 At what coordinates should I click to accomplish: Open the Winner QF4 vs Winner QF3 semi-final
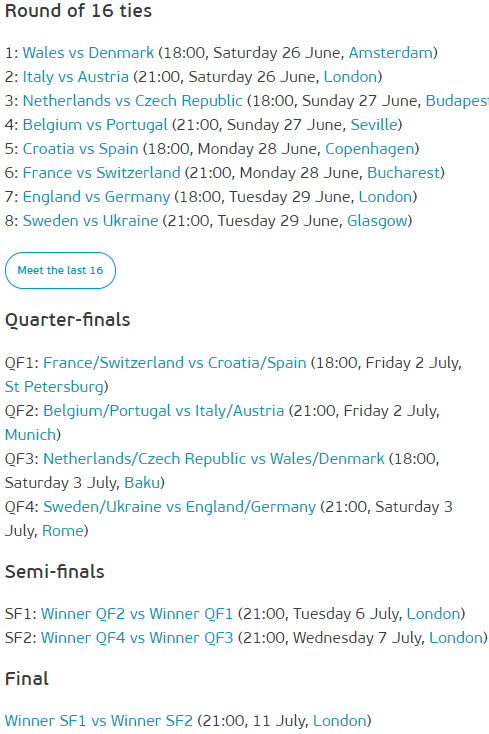pos(137,638)
